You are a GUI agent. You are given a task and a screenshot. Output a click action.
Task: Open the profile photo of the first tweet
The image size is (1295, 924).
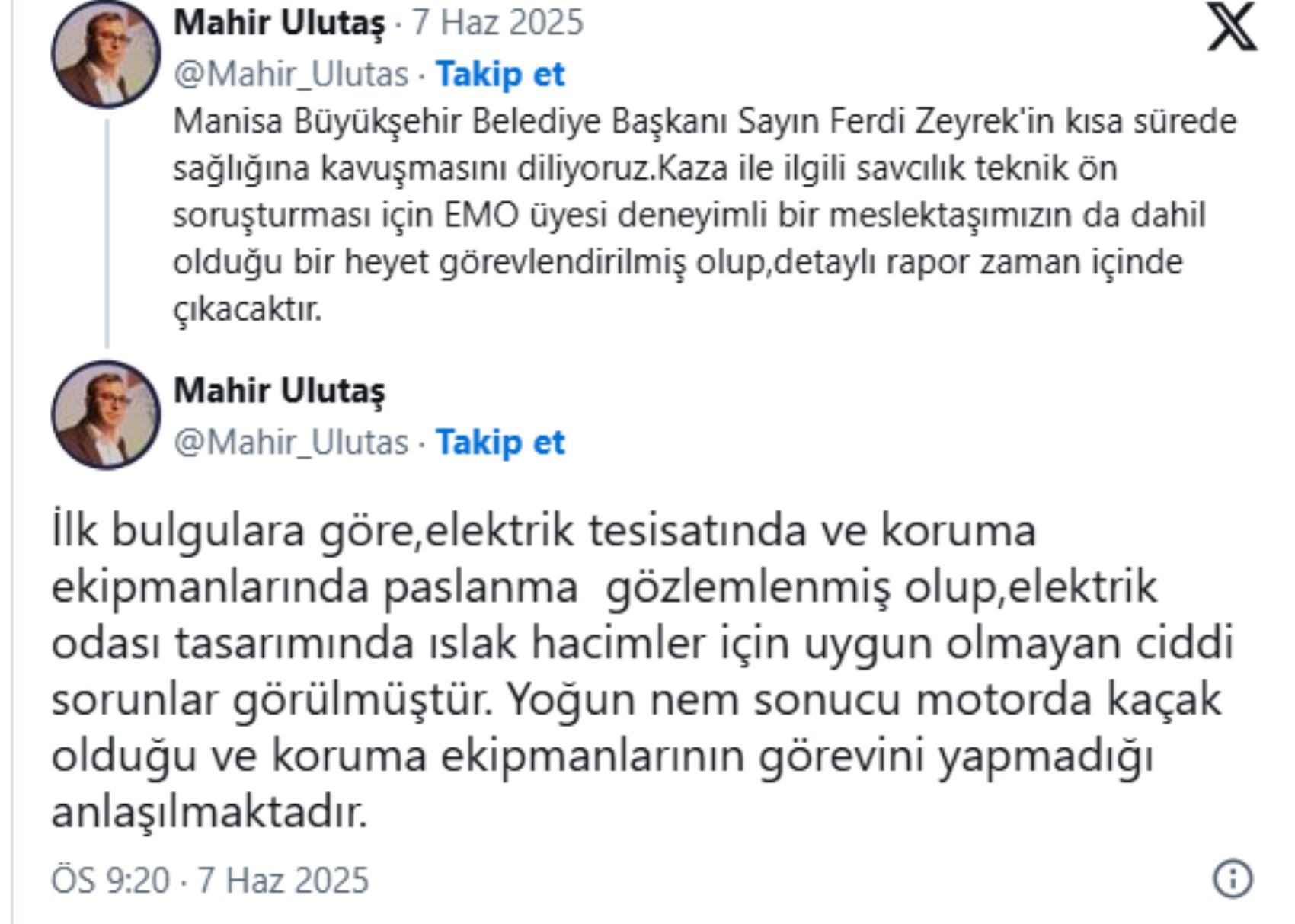tap(106, 53)
